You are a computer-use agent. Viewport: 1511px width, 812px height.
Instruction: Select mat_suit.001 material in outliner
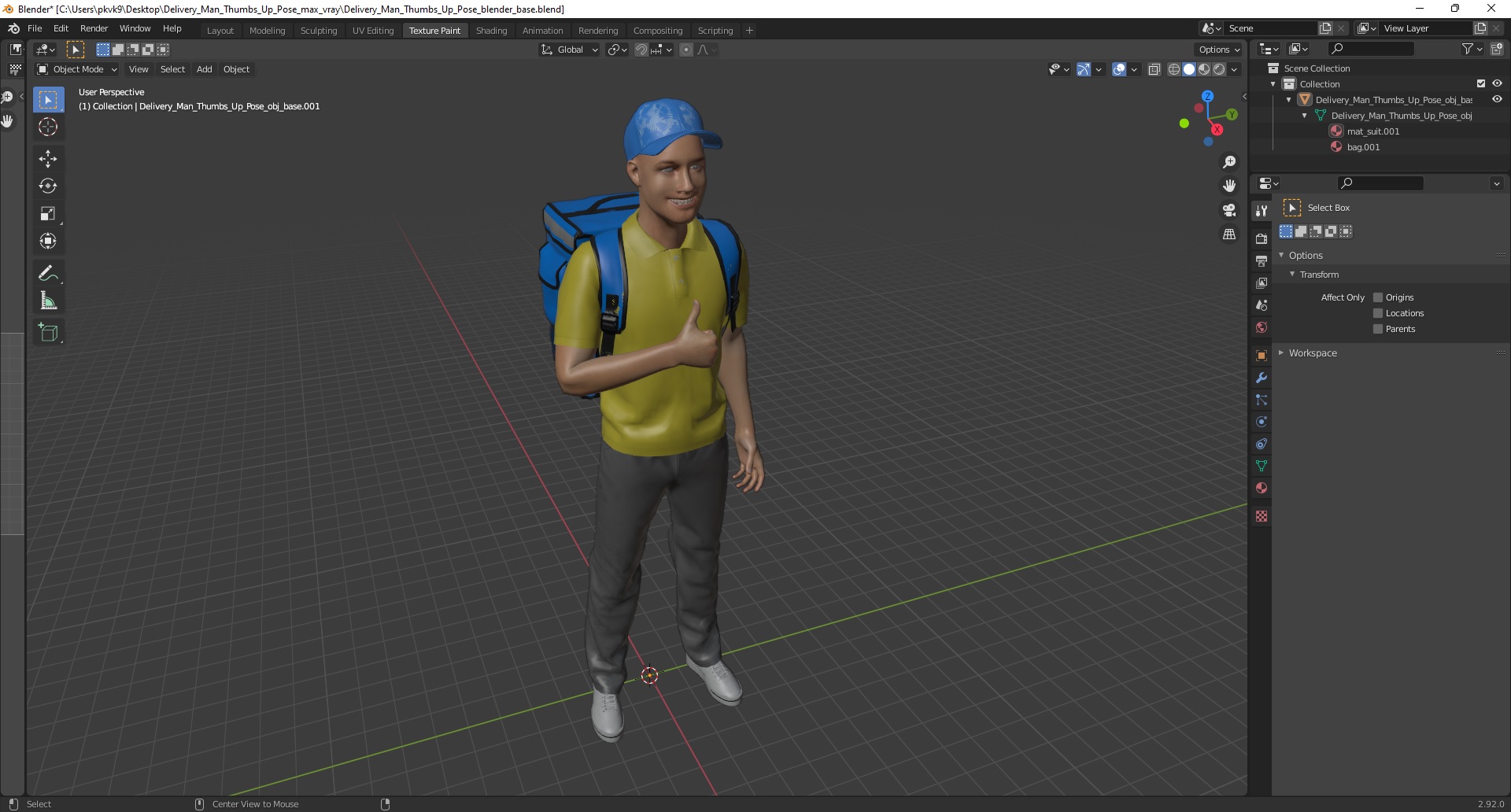click(x=1372, y=131)
